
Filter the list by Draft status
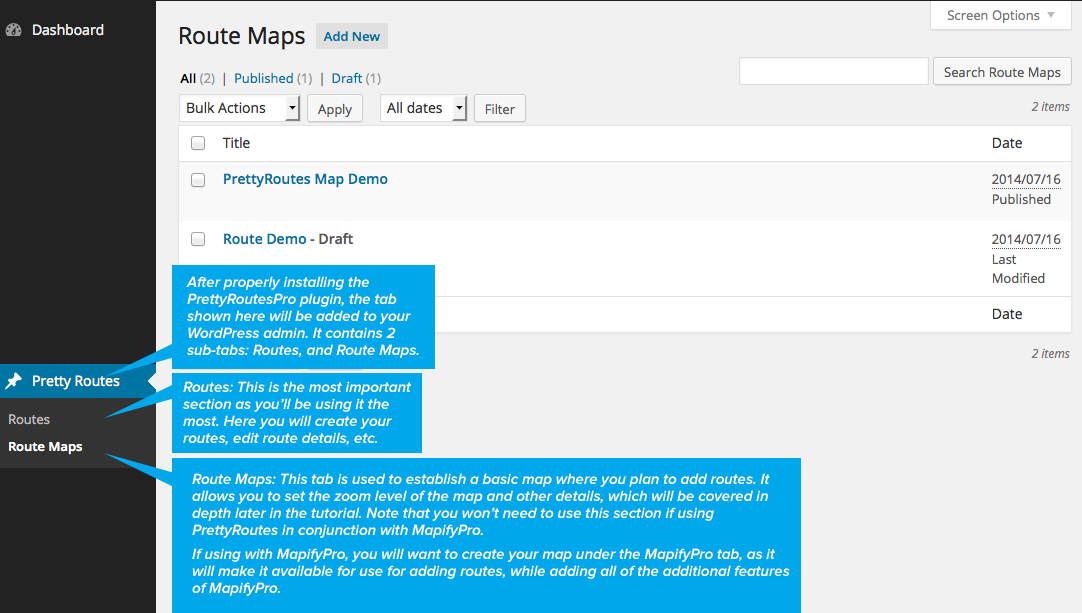347,78
